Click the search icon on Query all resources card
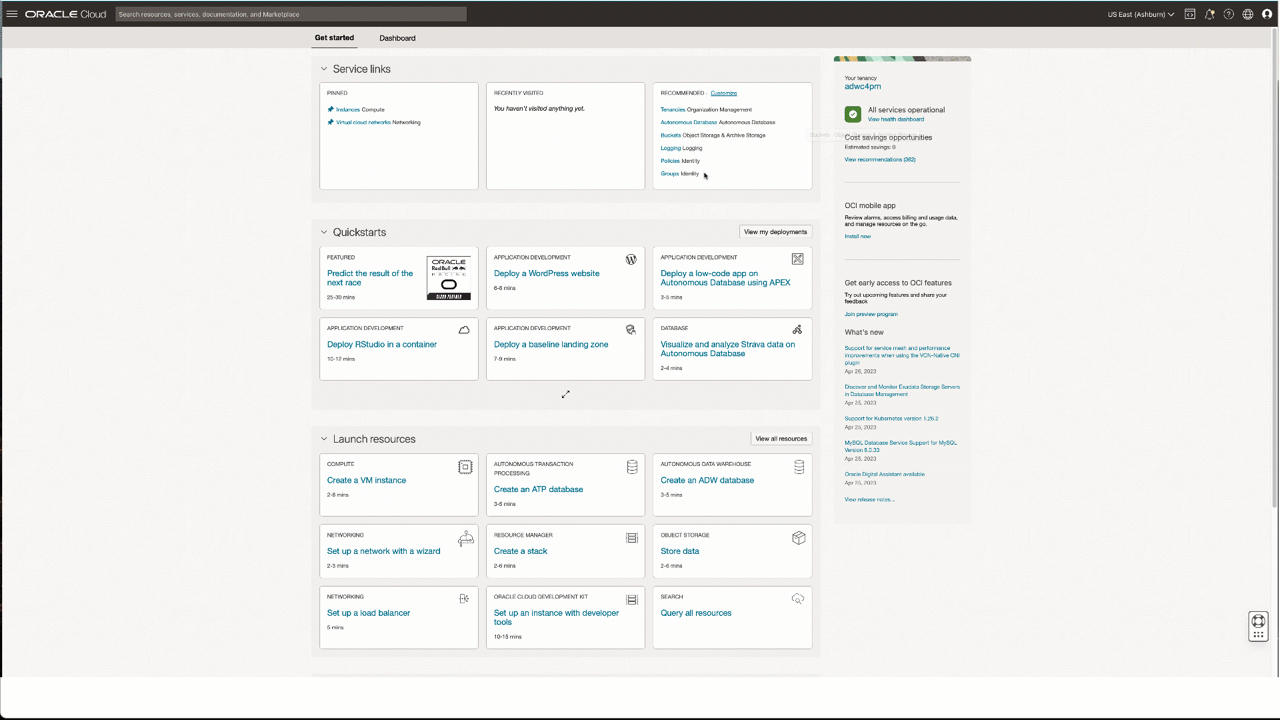 point(798,599)
